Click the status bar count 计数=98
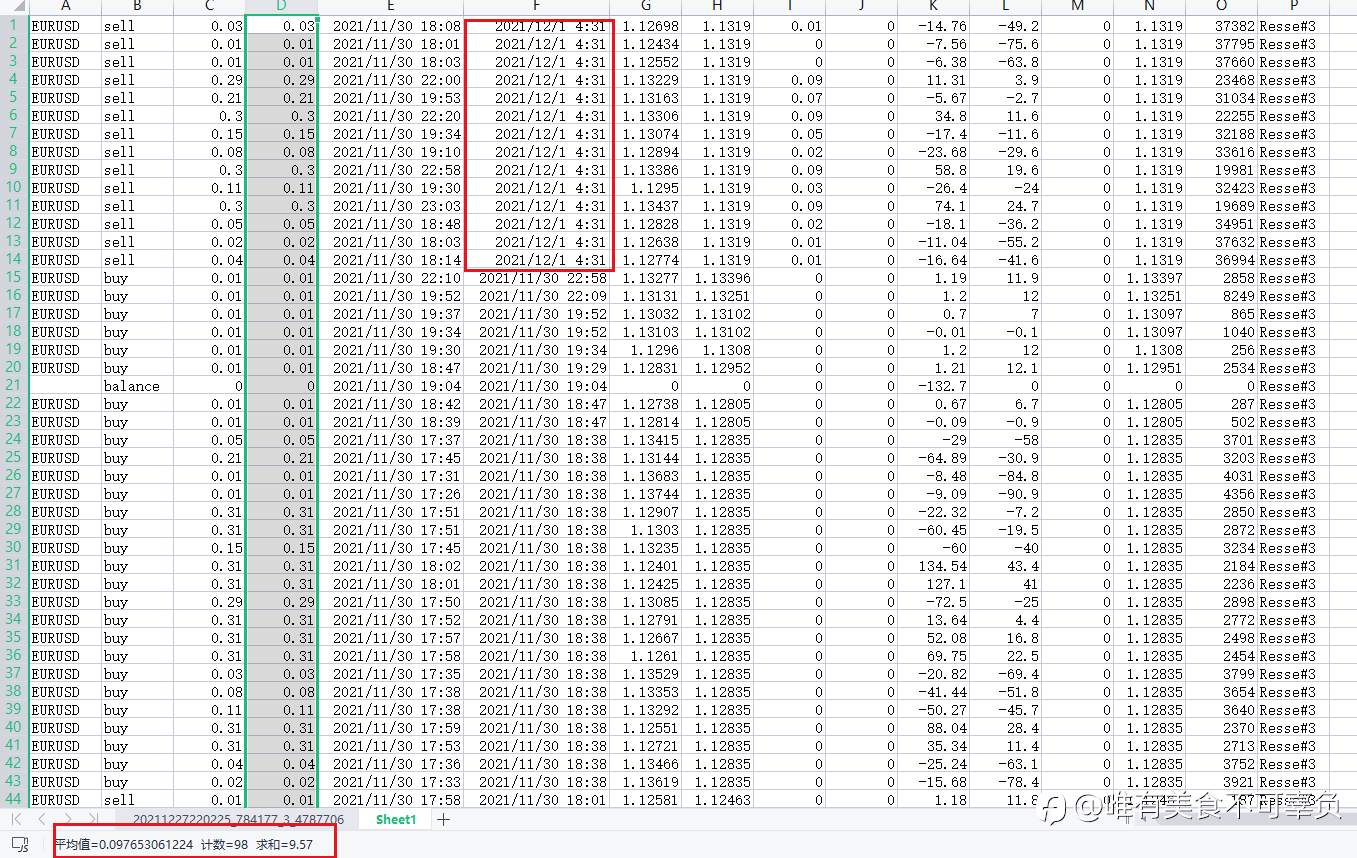Screen dimensions: 1357x858 (x=223, y=845)
